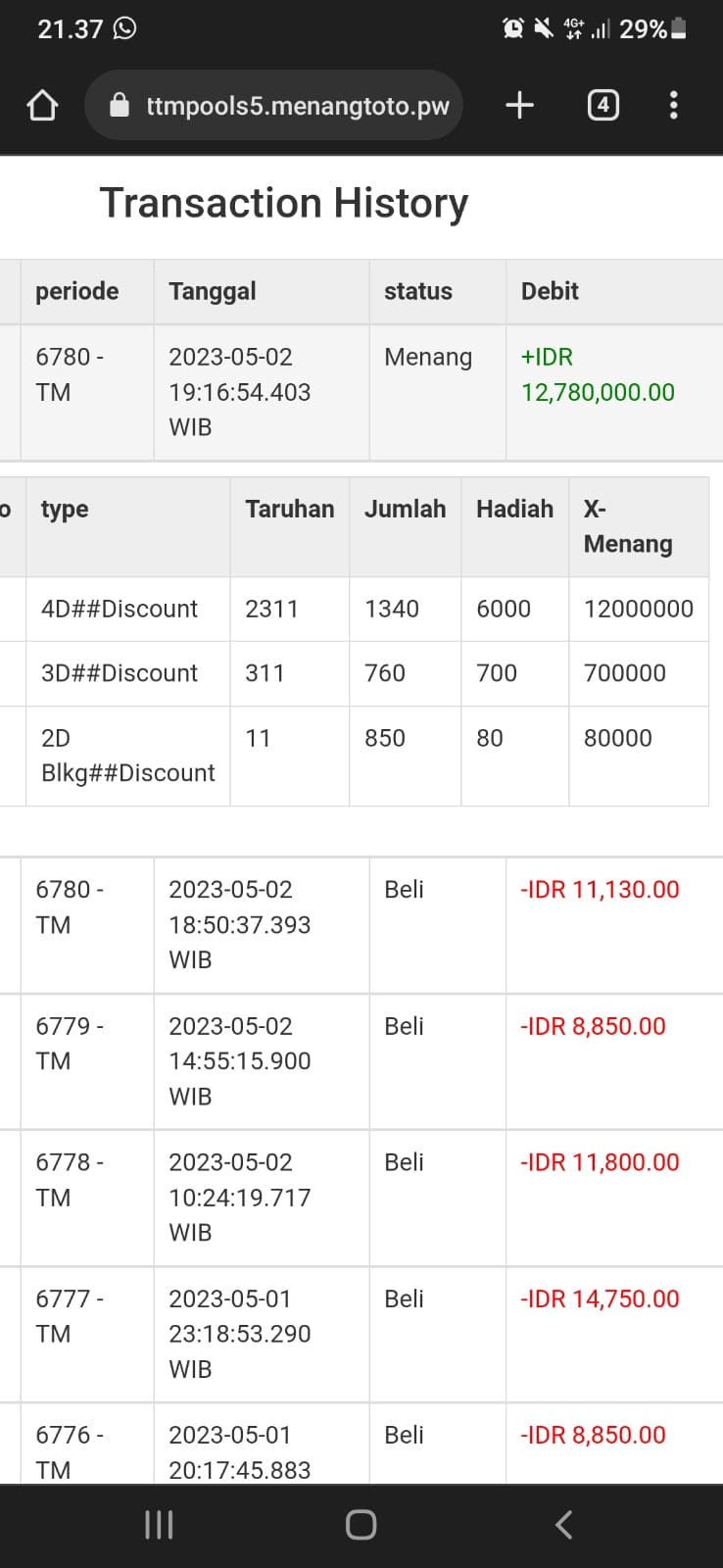Select the 4D##Discount bet row
Image resolution: width=723 pixels, height=1568 pixels.
120,609
